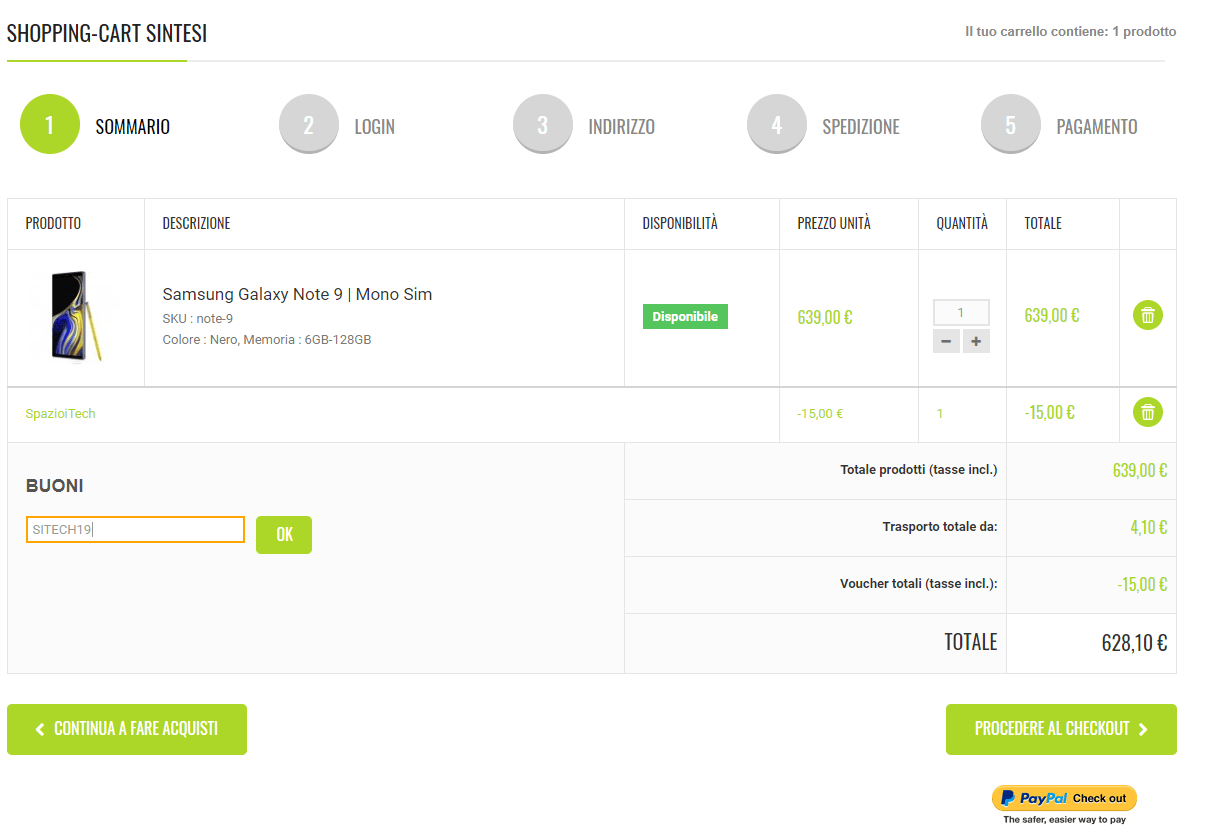This screenshot has width=1215, height=832.
Task: Click the voucher unit price -15,00 €
Action: point(820,413)
